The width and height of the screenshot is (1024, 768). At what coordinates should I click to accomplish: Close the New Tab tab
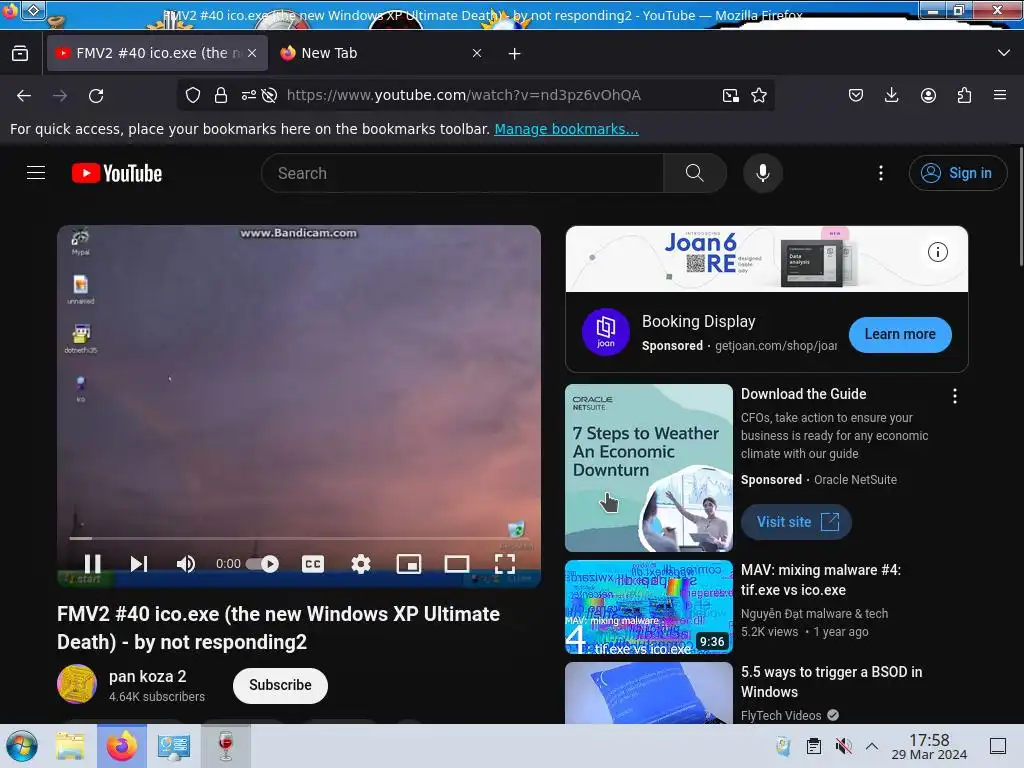pos(477,53)
